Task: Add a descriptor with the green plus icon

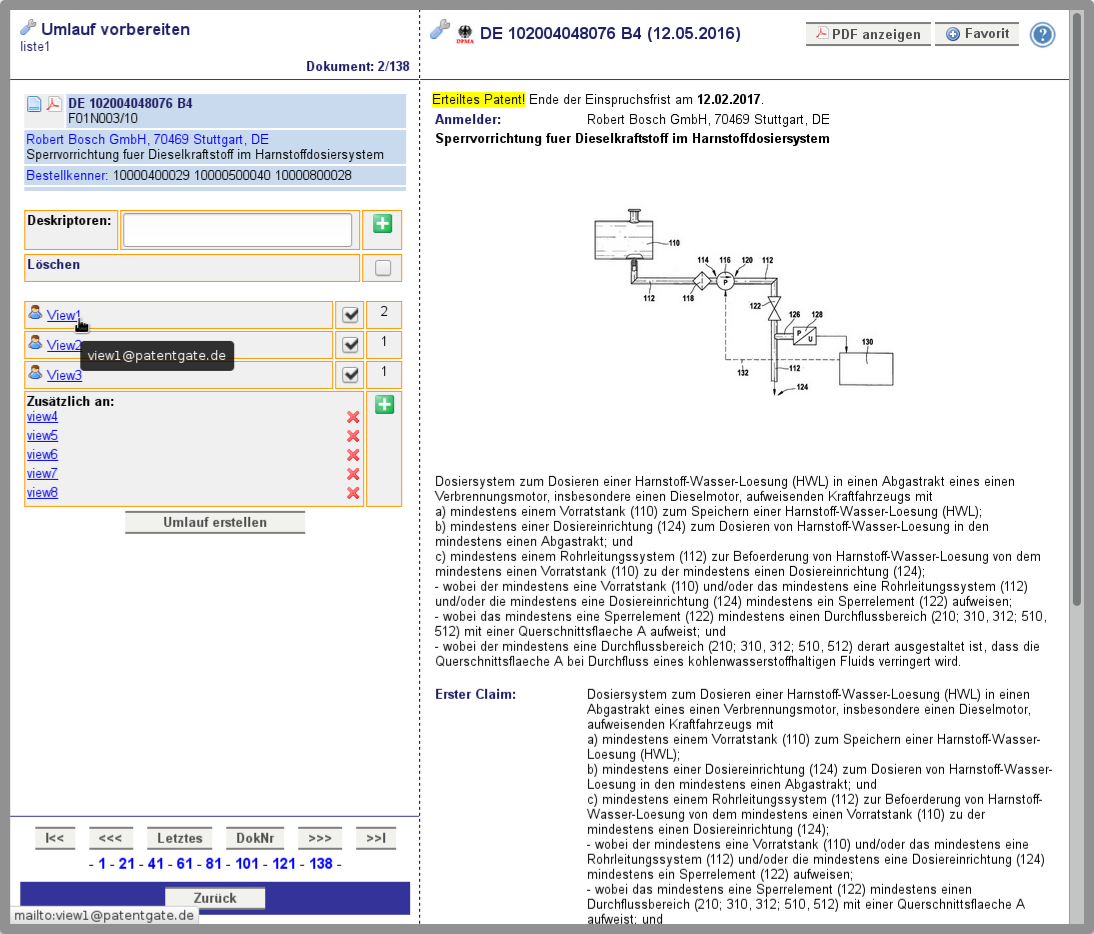Action: (x=382, y=224)
